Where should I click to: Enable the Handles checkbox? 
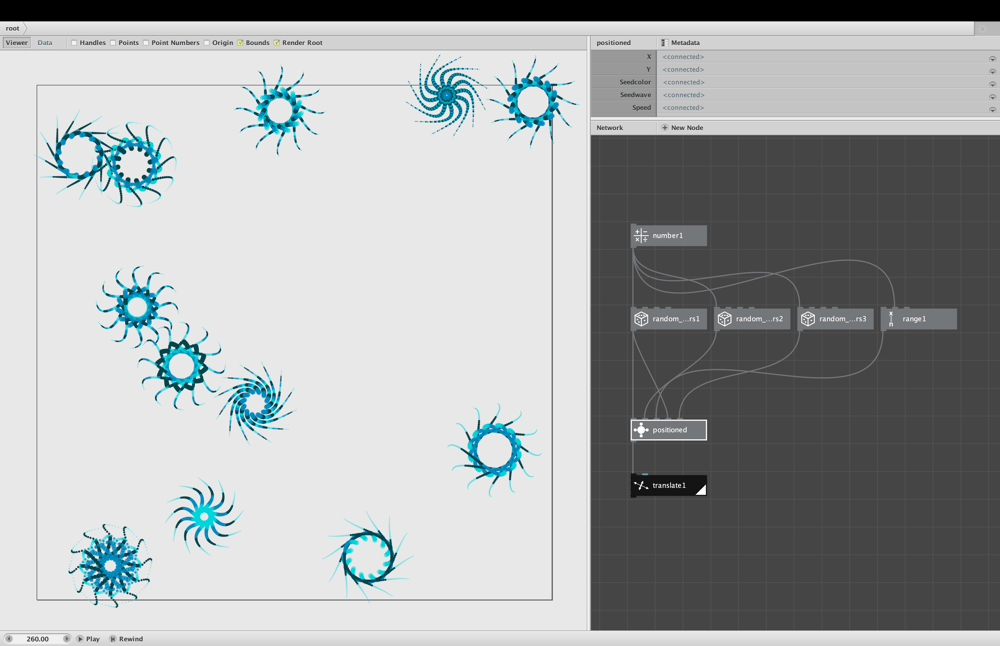(74, 43)
